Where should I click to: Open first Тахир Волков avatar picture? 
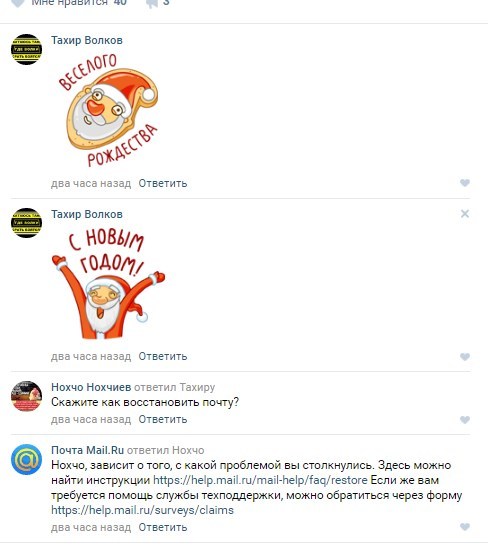click(27, 49)
